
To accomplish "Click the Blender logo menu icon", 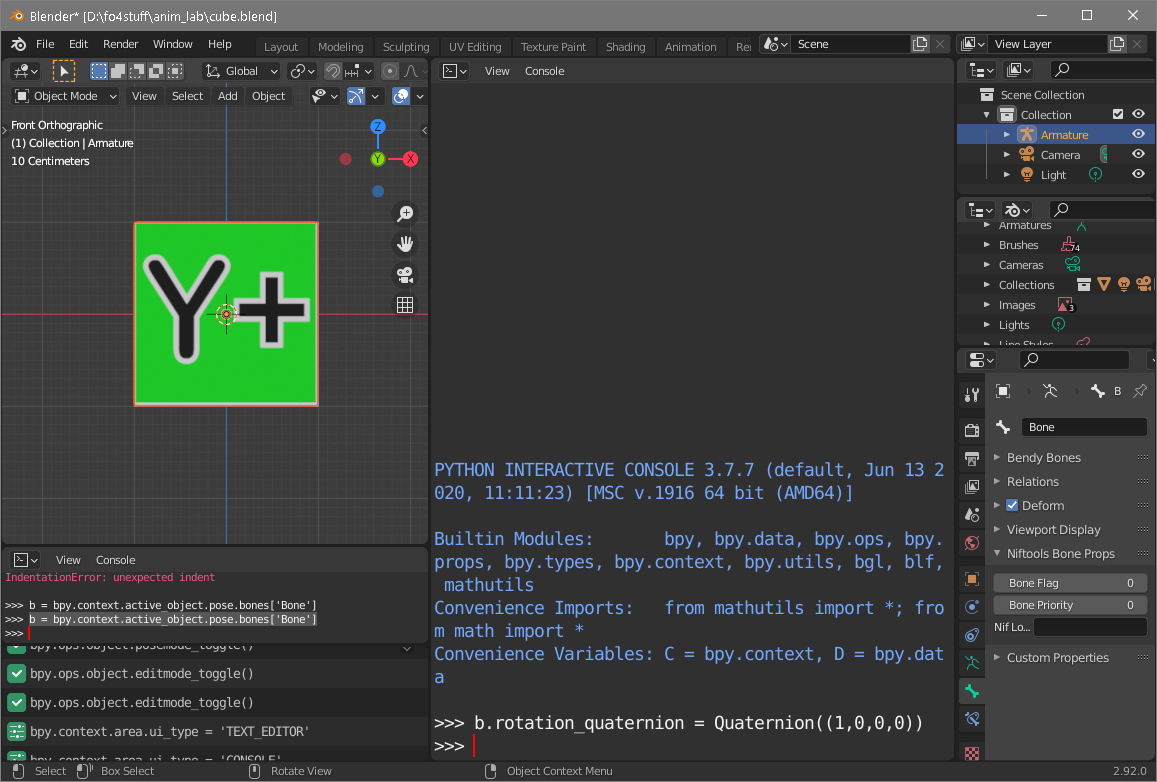I will coord(18,44).
